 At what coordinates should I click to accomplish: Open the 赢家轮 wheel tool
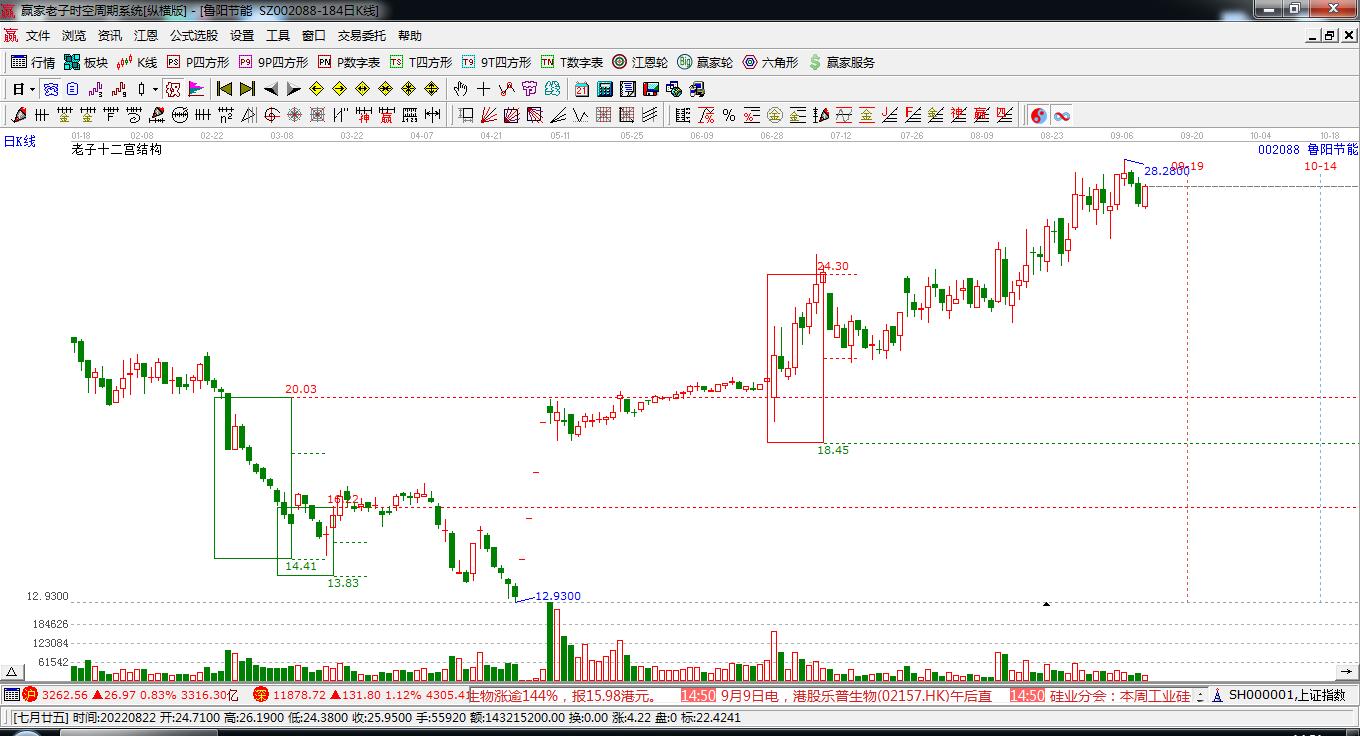pyautogui.click(x=705, y=62)
